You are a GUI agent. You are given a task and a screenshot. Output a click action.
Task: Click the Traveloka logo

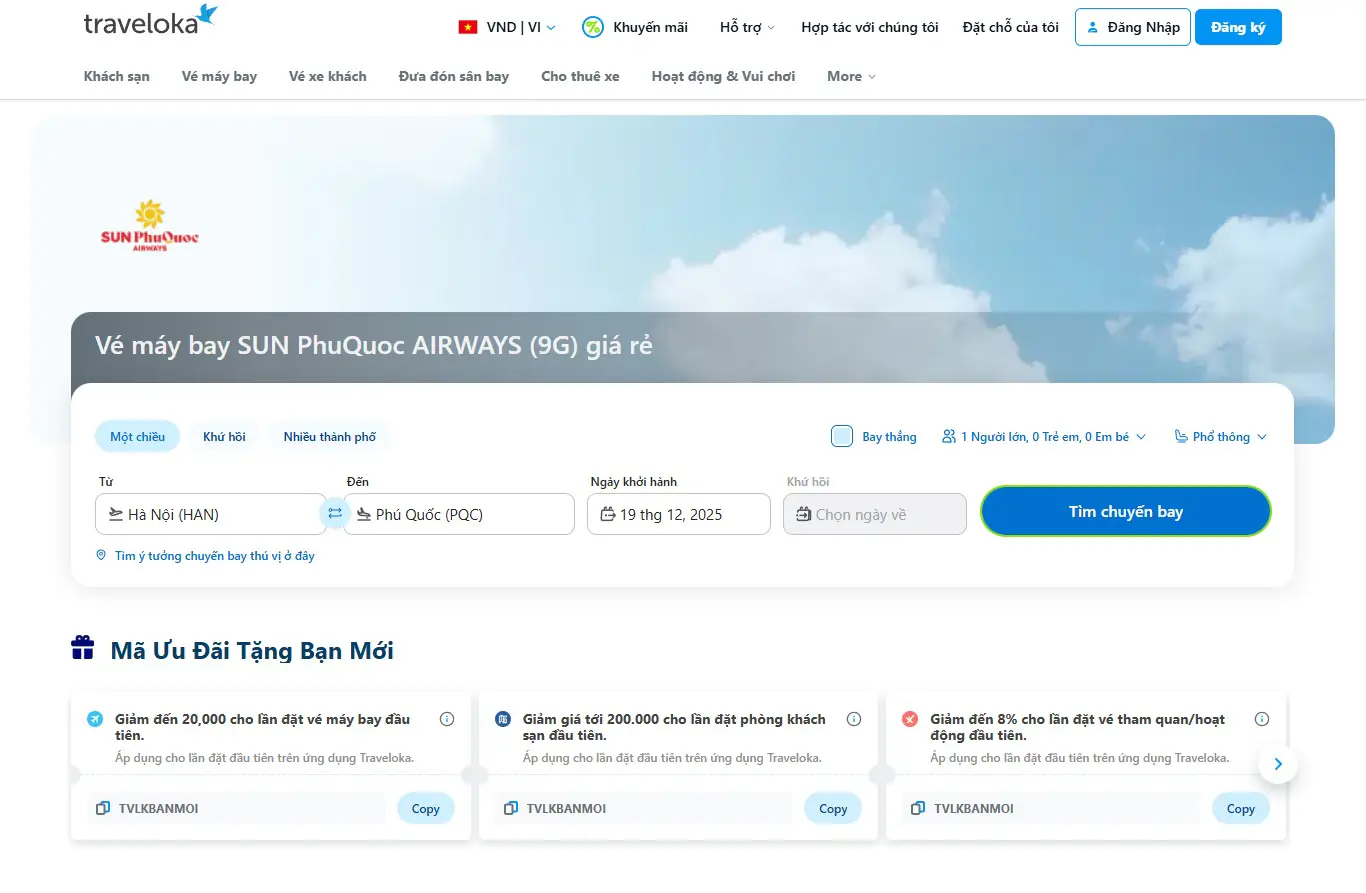[150, 21]
